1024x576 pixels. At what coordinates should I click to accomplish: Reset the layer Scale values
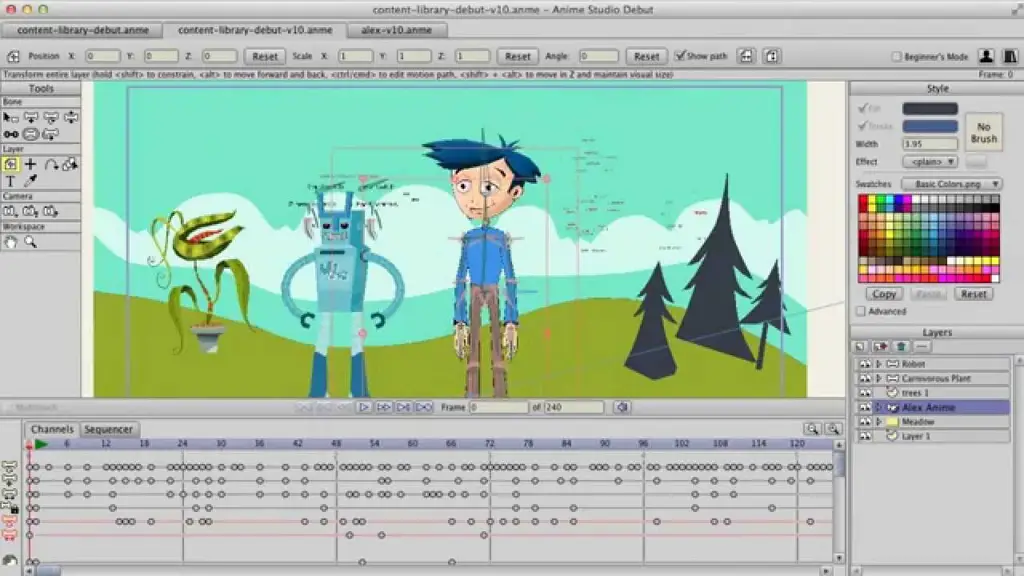tap(517, 56)
